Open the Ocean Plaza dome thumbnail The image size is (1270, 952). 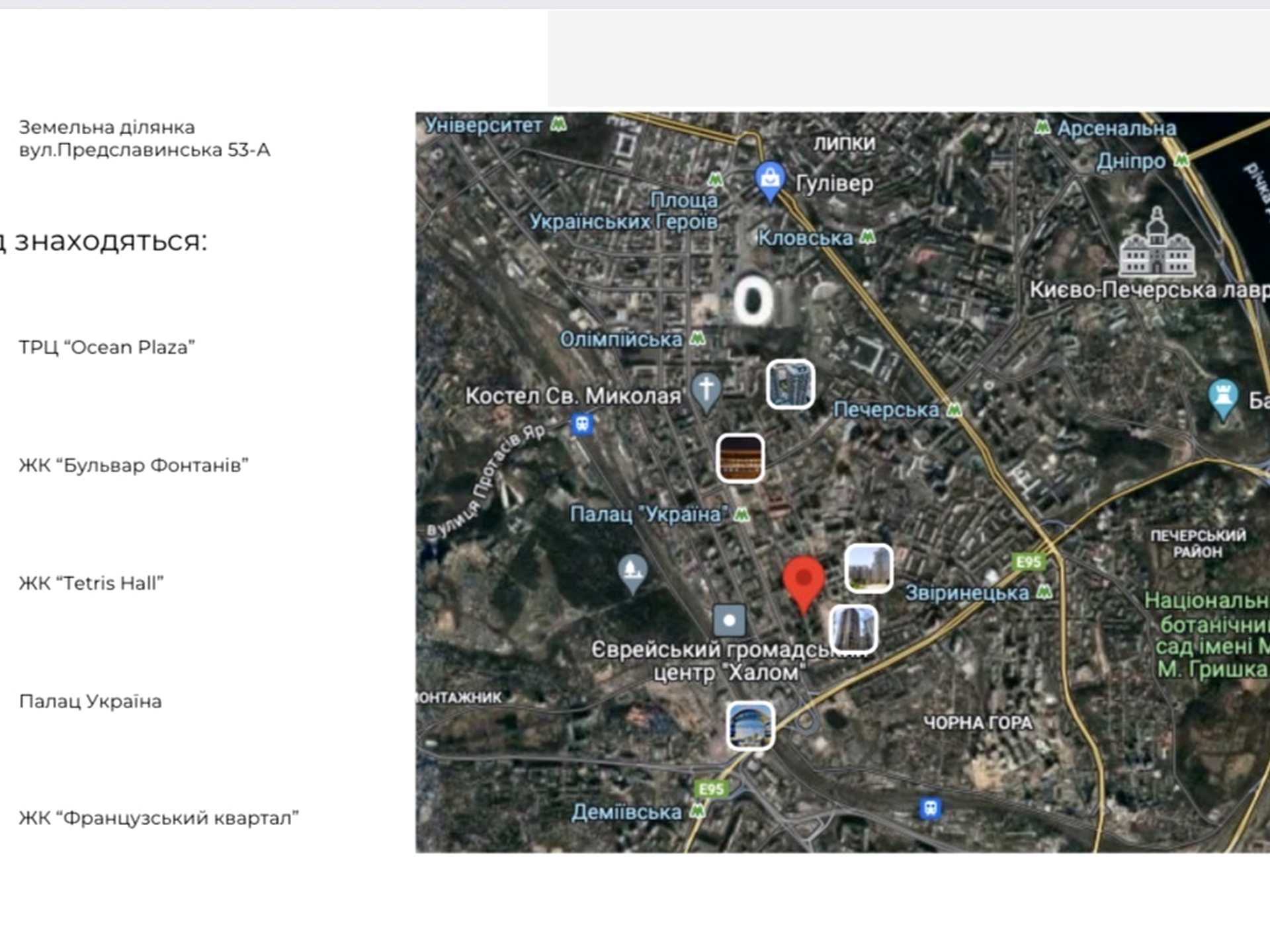click(750, 726)
